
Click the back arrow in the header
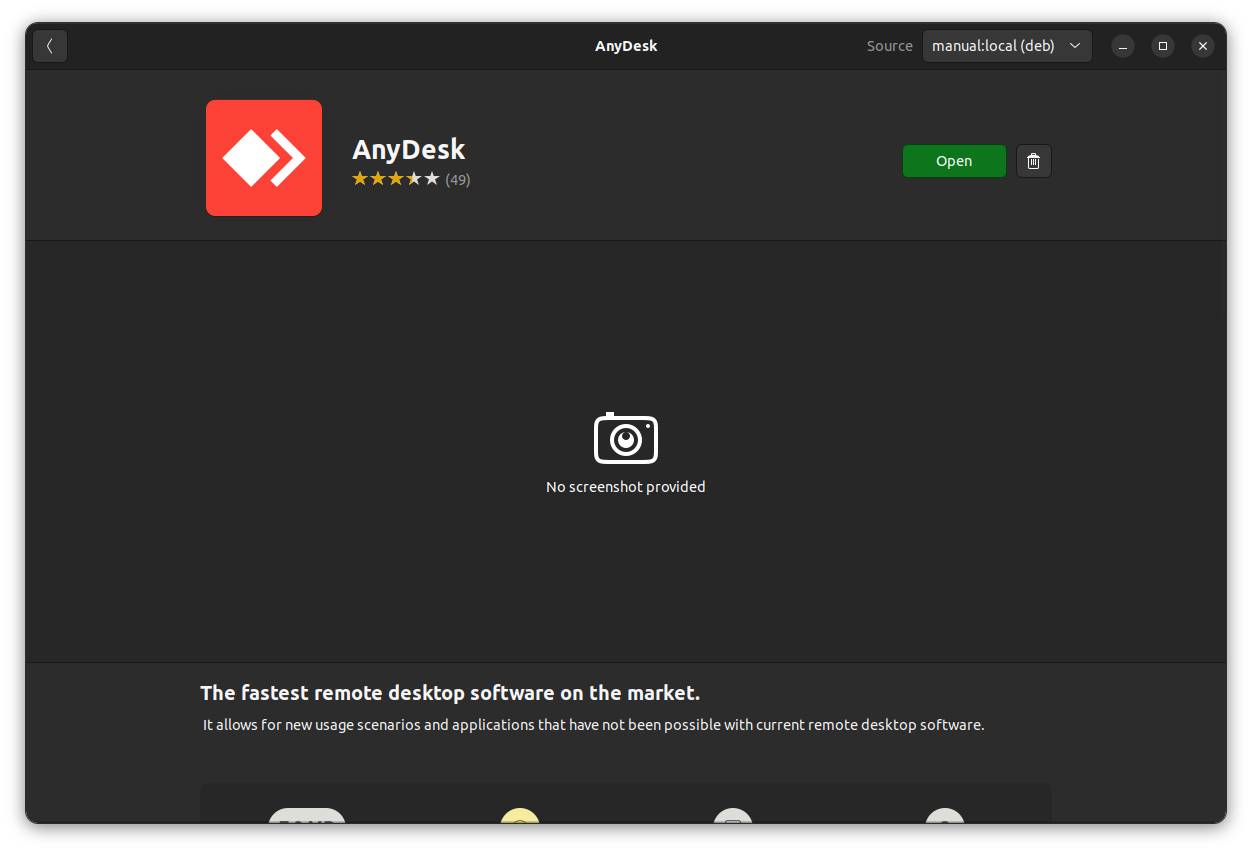[x=49, y=45]
